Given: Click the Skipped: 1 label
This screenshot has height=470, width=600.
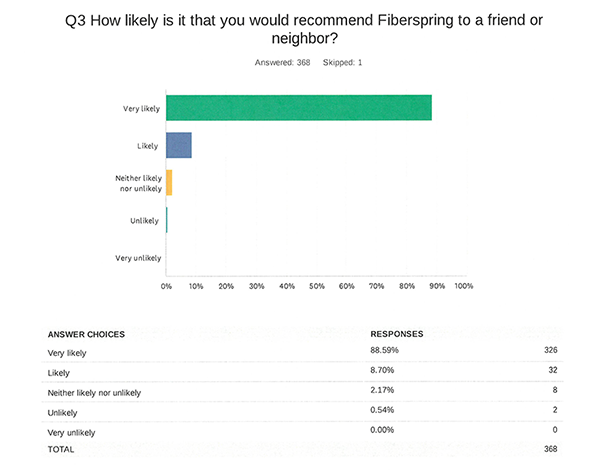Looking at the screenshot, I should click(x=339, y=63).
